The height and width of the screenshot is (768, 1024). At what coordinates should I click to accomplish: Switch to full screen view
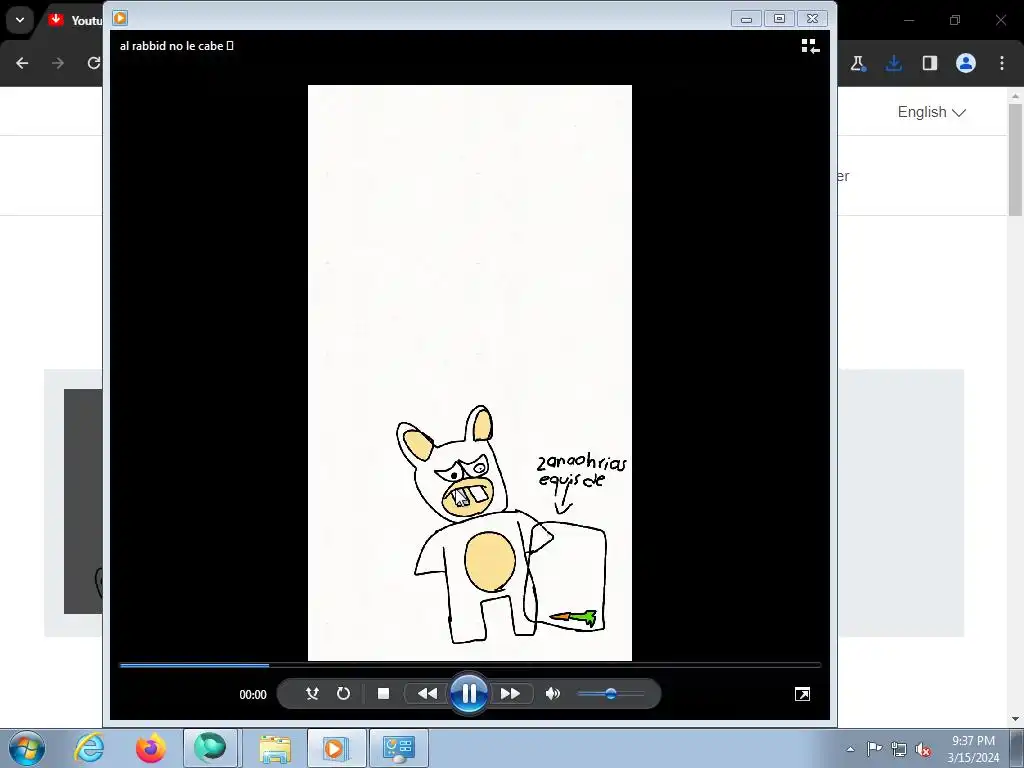coord(803,694)
